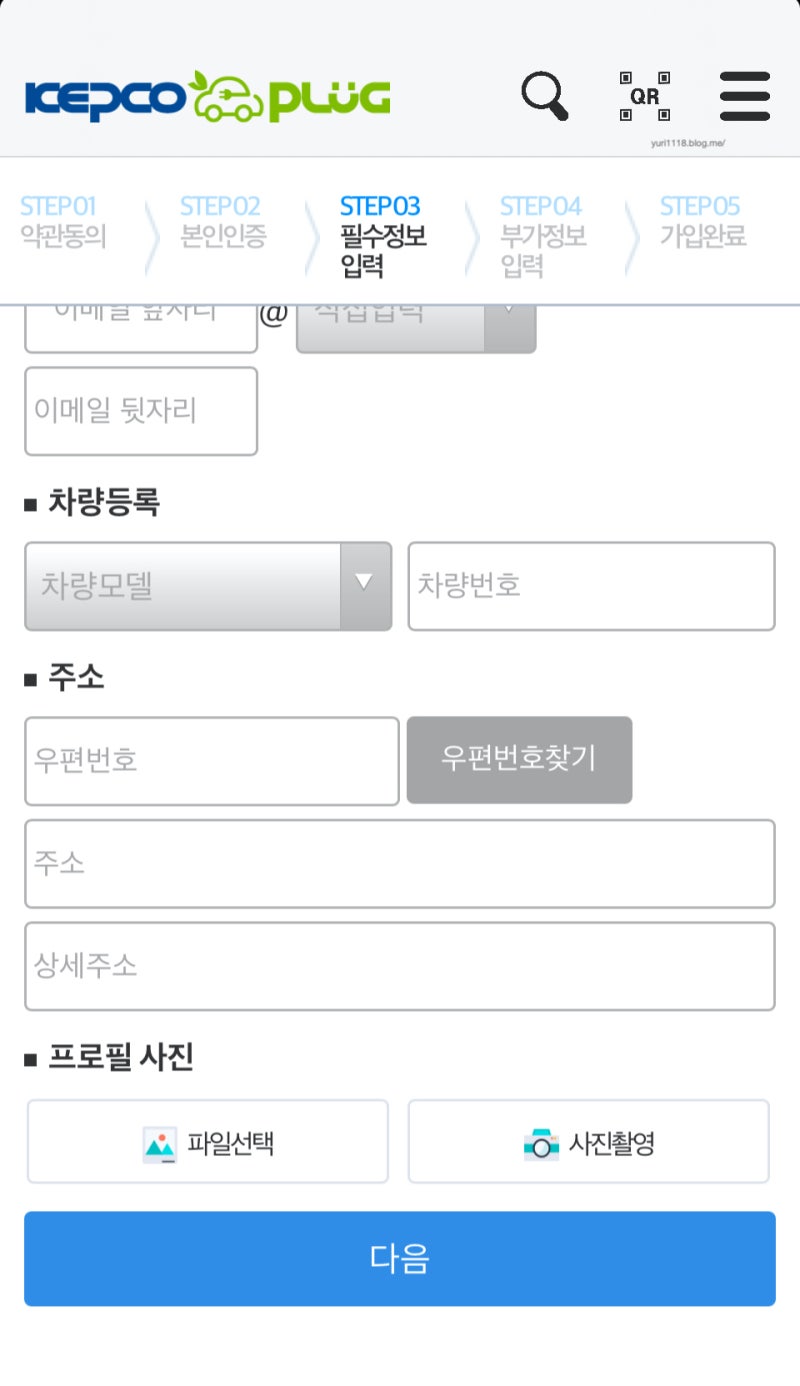Tap the 사진촬영 photo capture button
800x1386 pixels.
(588, 1141)
